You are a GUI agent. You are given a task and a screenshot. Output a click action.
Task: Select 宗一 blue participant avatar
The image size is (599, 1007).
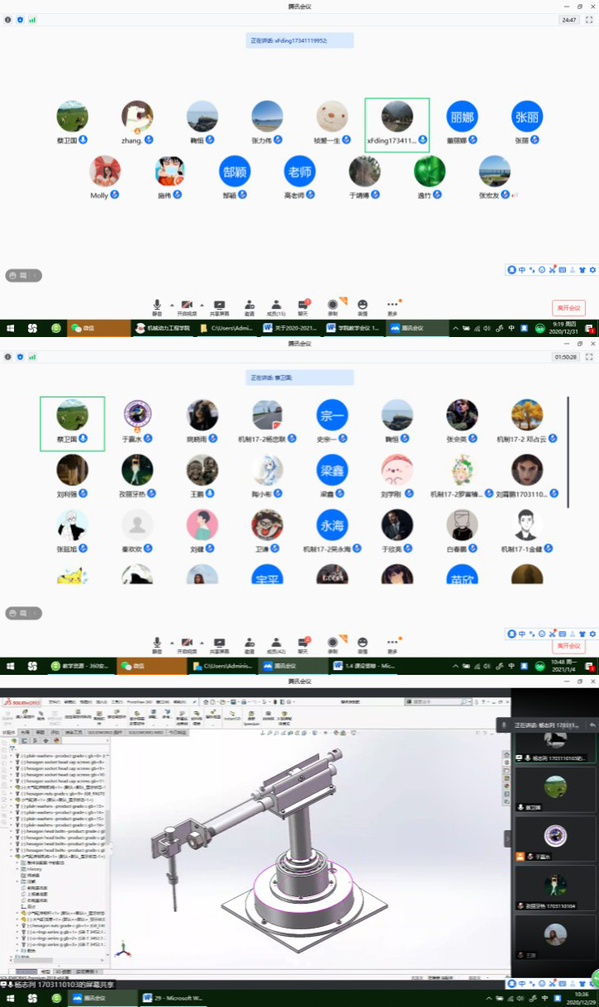(332, 416)
